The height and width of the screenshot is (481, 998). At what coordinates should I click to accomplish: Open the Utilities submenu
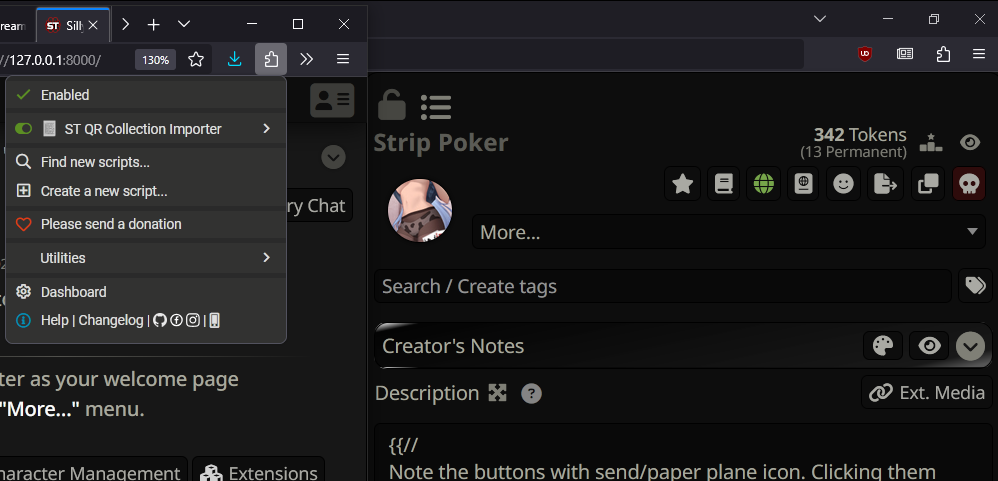(146, 258)
